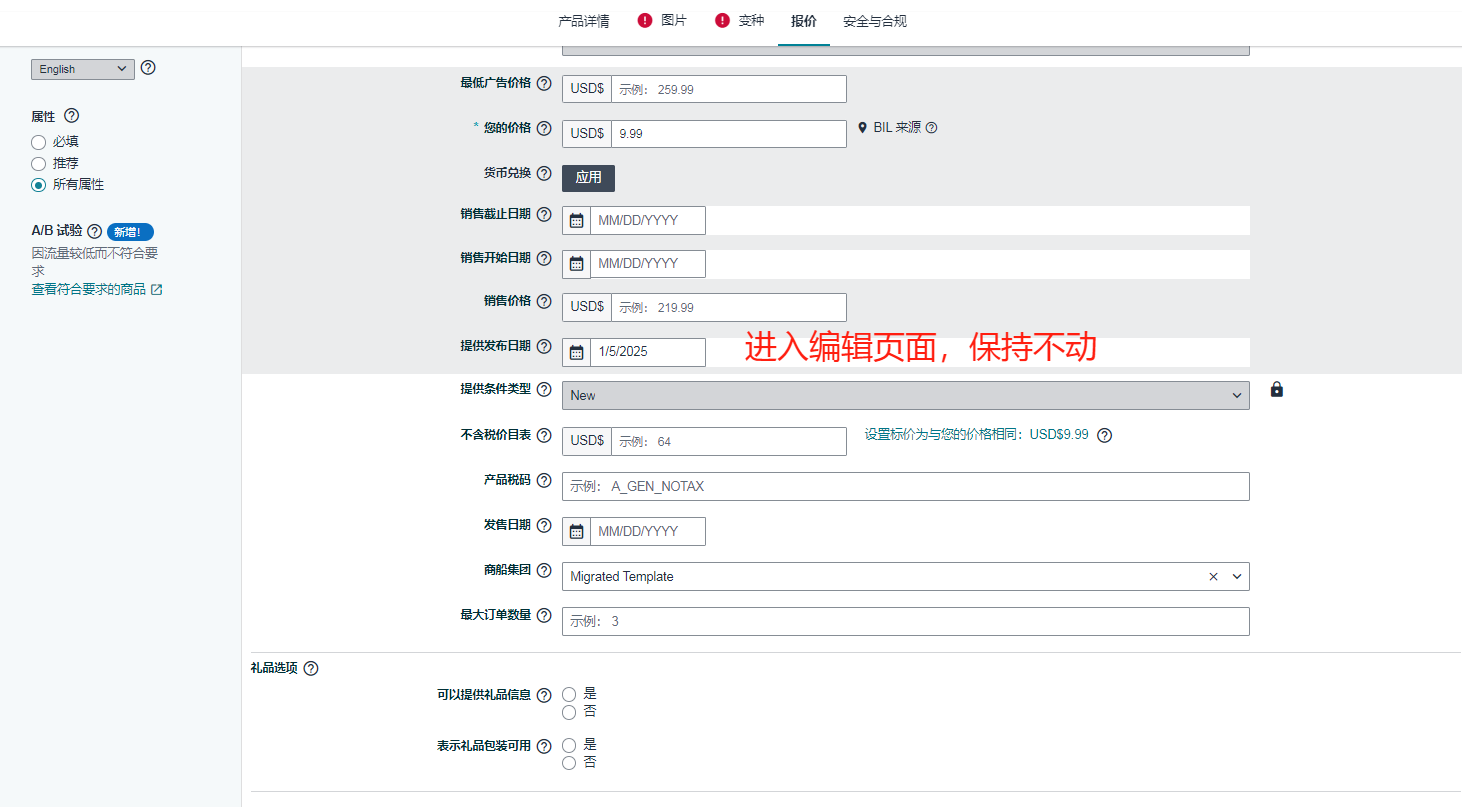This screenshot has width=1462, height=807.
Task: Click the help icon next to 最低广告价格
Action: click(544, 84)
